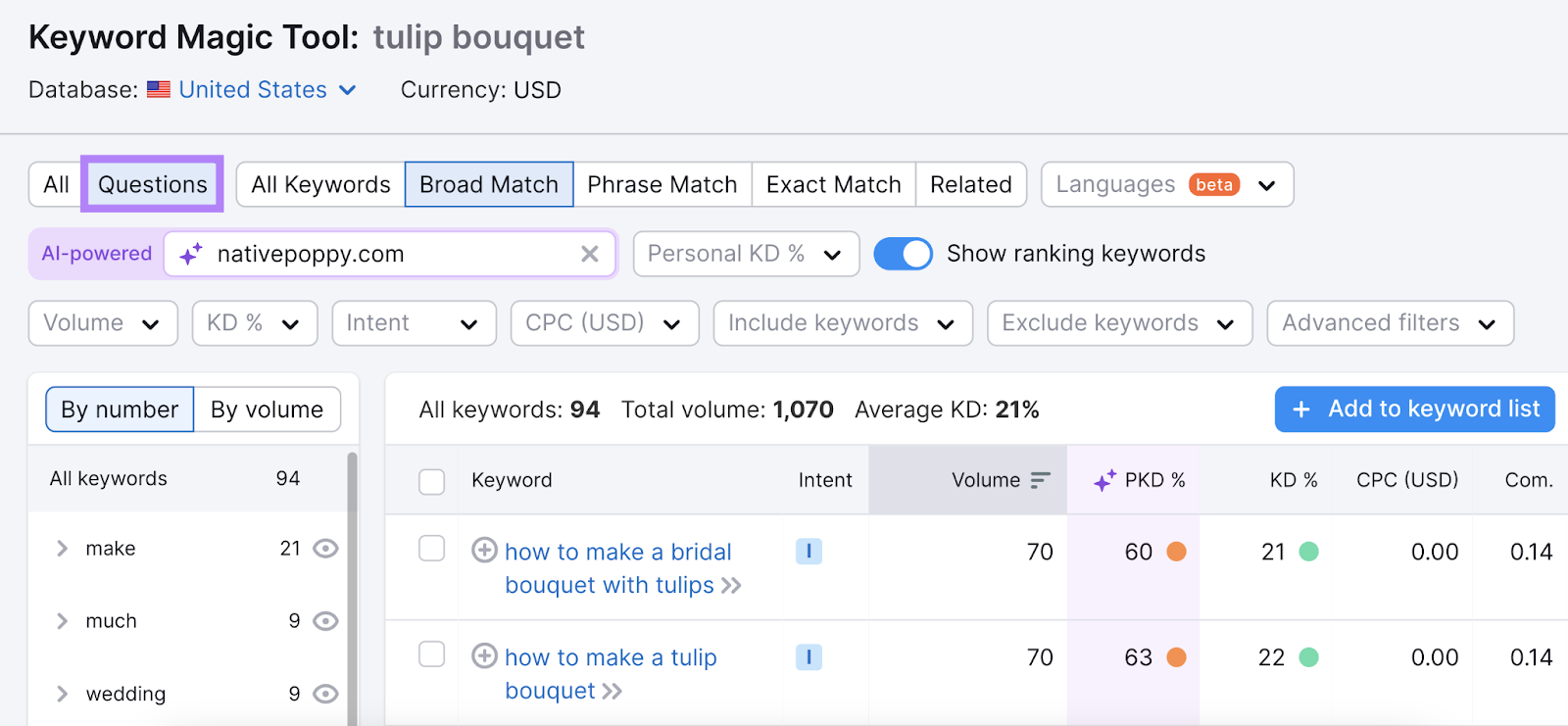Switch to the Exact Match tab
1568x726 pixels.
[832, 183]
